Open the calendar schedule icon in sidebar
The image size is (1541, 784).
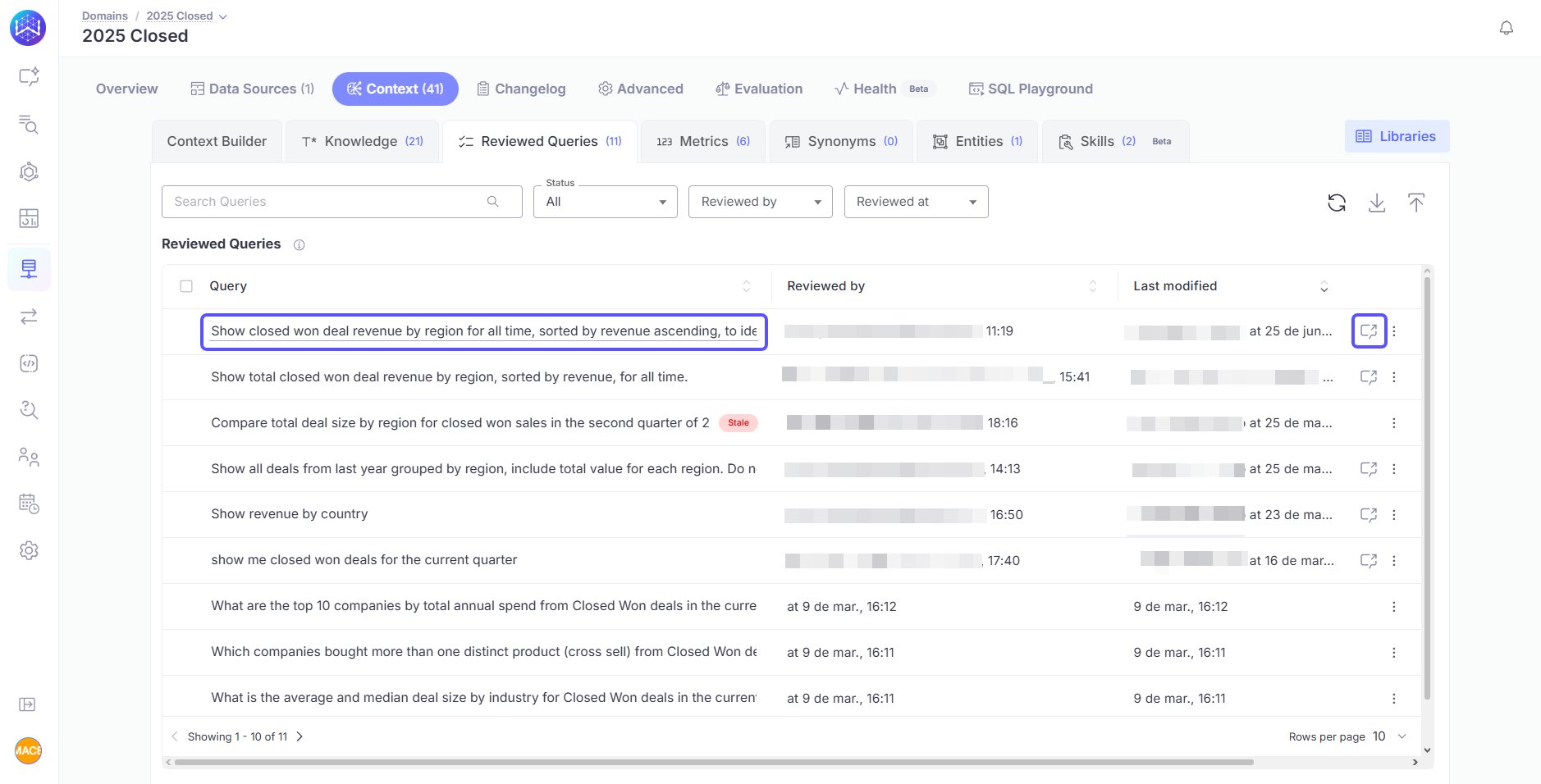pos(29,504)
